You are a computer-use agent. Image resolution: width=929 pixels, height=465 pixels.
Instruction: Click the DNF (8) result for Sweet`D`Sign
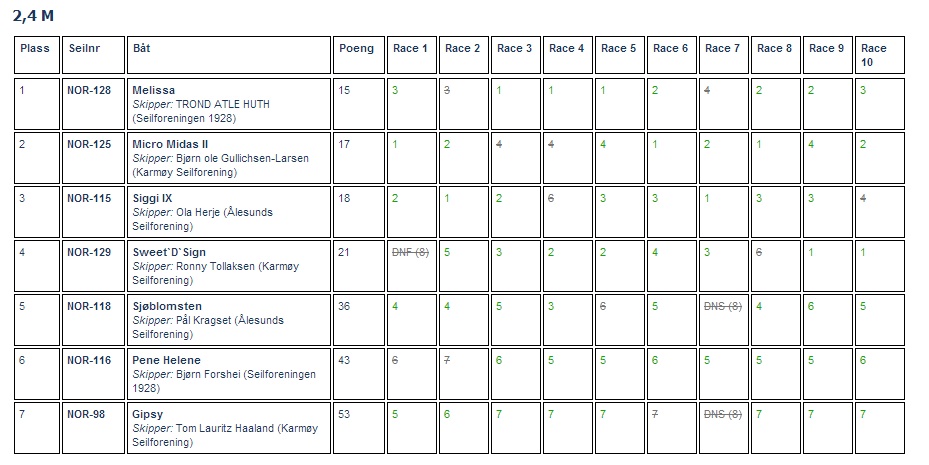[x=410, y=252]
